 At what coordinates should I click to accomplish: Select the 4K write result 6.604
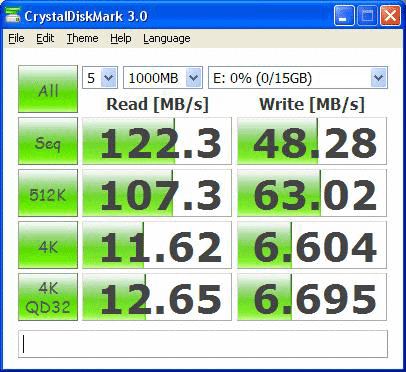312,245
